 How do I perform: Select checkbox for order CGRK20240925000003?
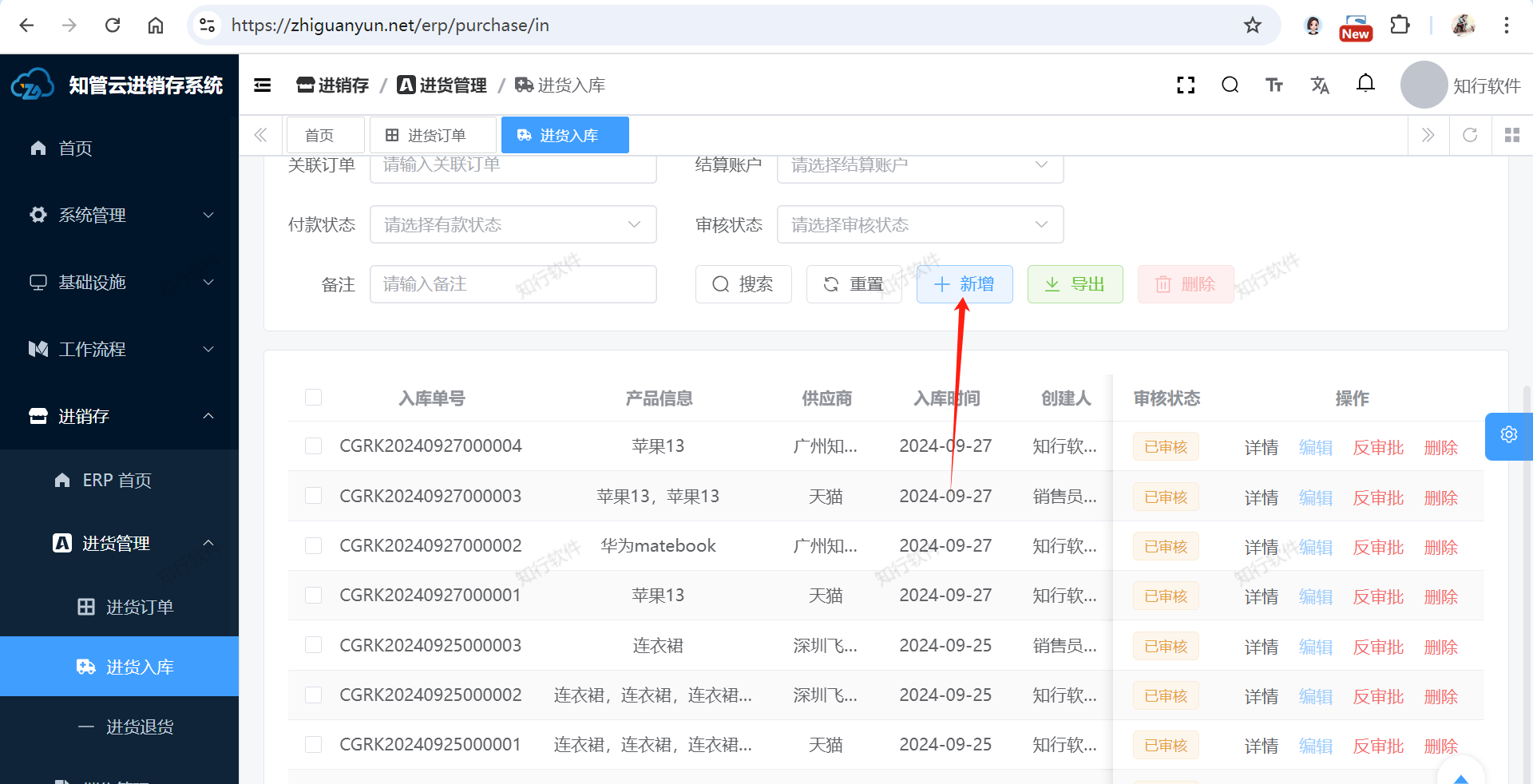point(313,645)
